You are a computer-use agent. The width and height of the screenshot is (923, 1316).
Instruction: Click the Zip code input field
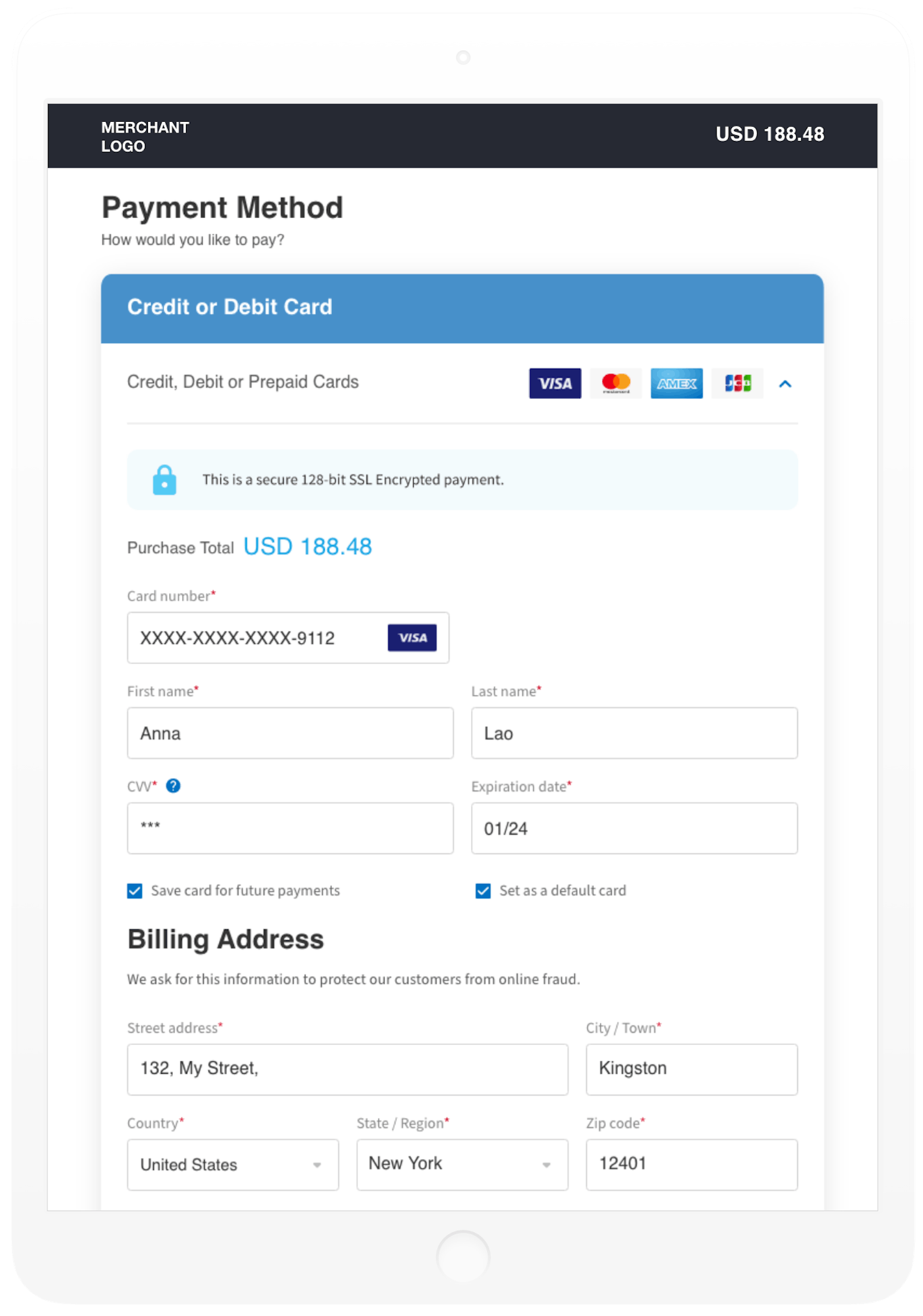pyautogui.click(x=692, y=1165)
